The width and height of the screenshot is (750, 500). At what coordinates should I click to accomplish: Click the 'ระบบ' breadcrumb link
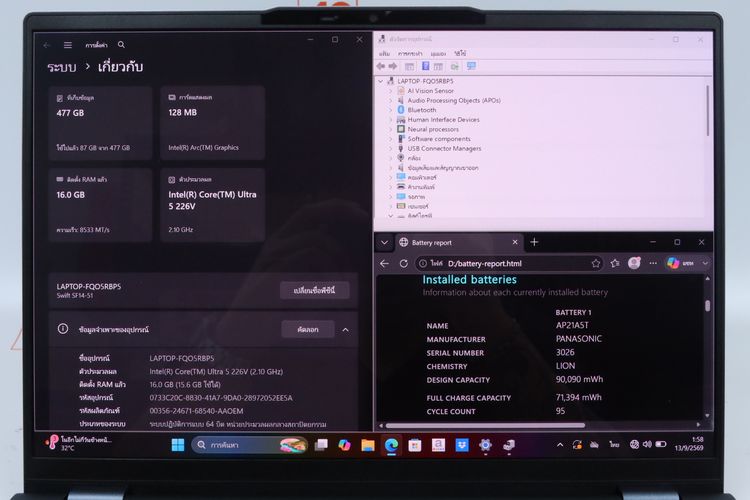coord(62,67)
